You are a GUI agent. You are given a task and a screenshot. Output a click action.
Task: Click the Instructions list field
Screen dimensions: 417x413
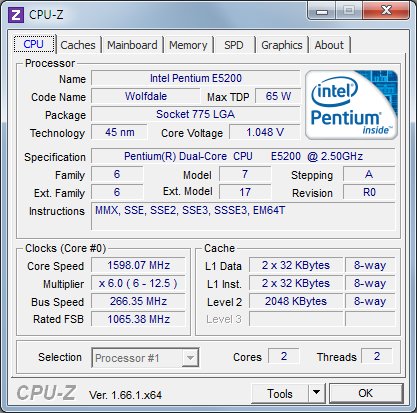[243, 216]
